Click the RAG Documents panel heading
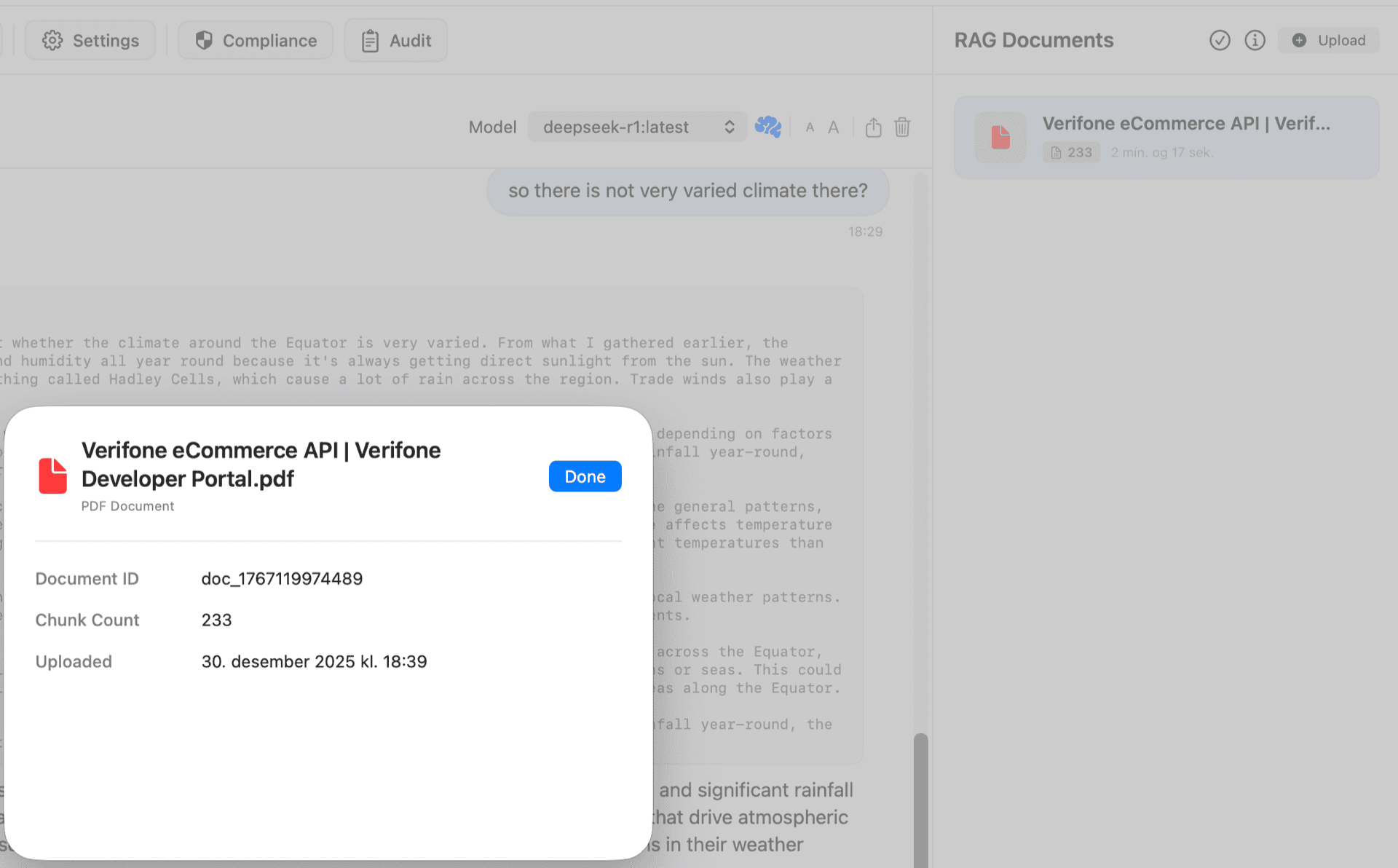Viewport: 1398px width, 868px height. 1033,40
